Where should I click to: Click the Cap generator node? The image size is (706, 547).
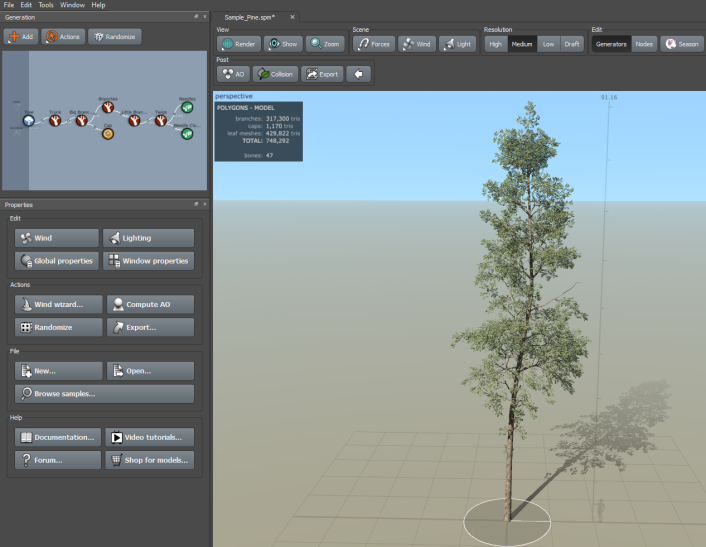point(108,134)
